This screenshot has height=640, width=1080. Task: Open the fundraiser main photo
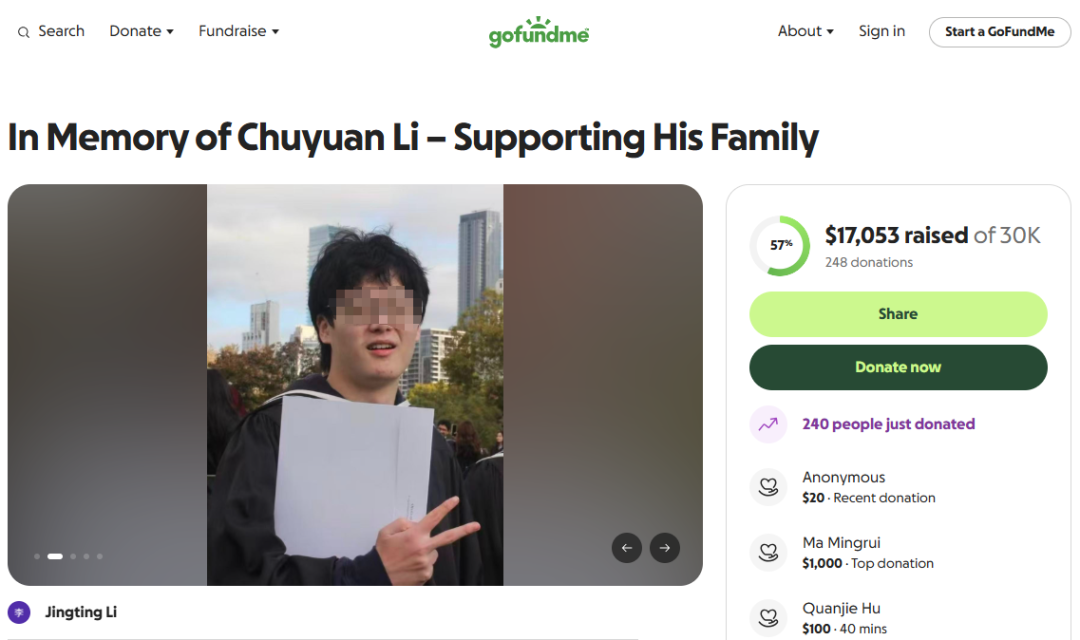pos(355,384)
